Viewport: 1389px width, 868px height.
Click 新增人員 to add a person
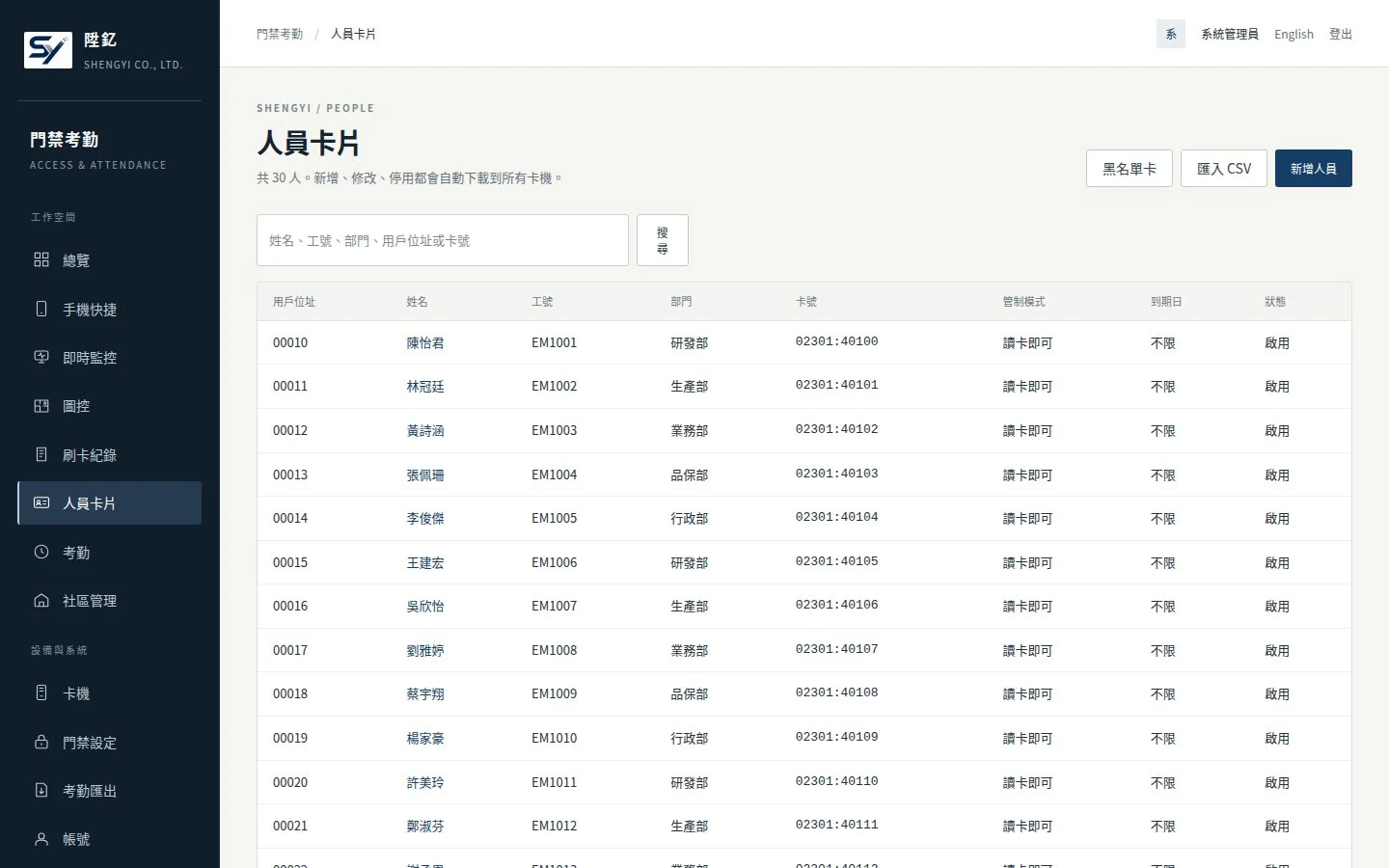1314,169
